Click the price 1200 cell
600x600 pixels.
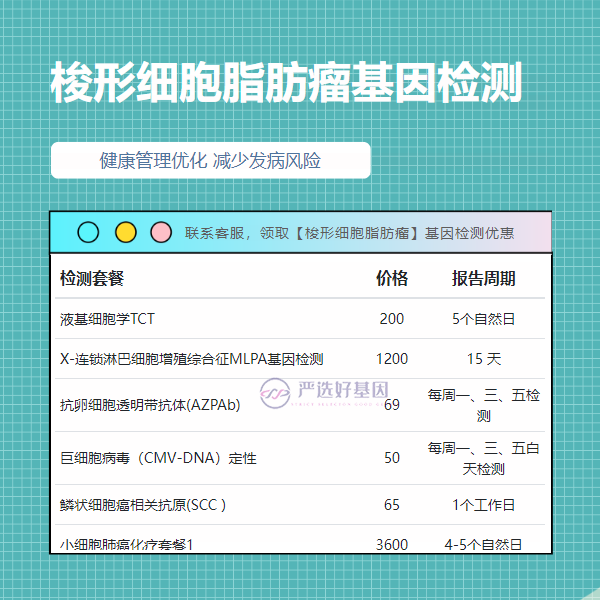[392, 359]
